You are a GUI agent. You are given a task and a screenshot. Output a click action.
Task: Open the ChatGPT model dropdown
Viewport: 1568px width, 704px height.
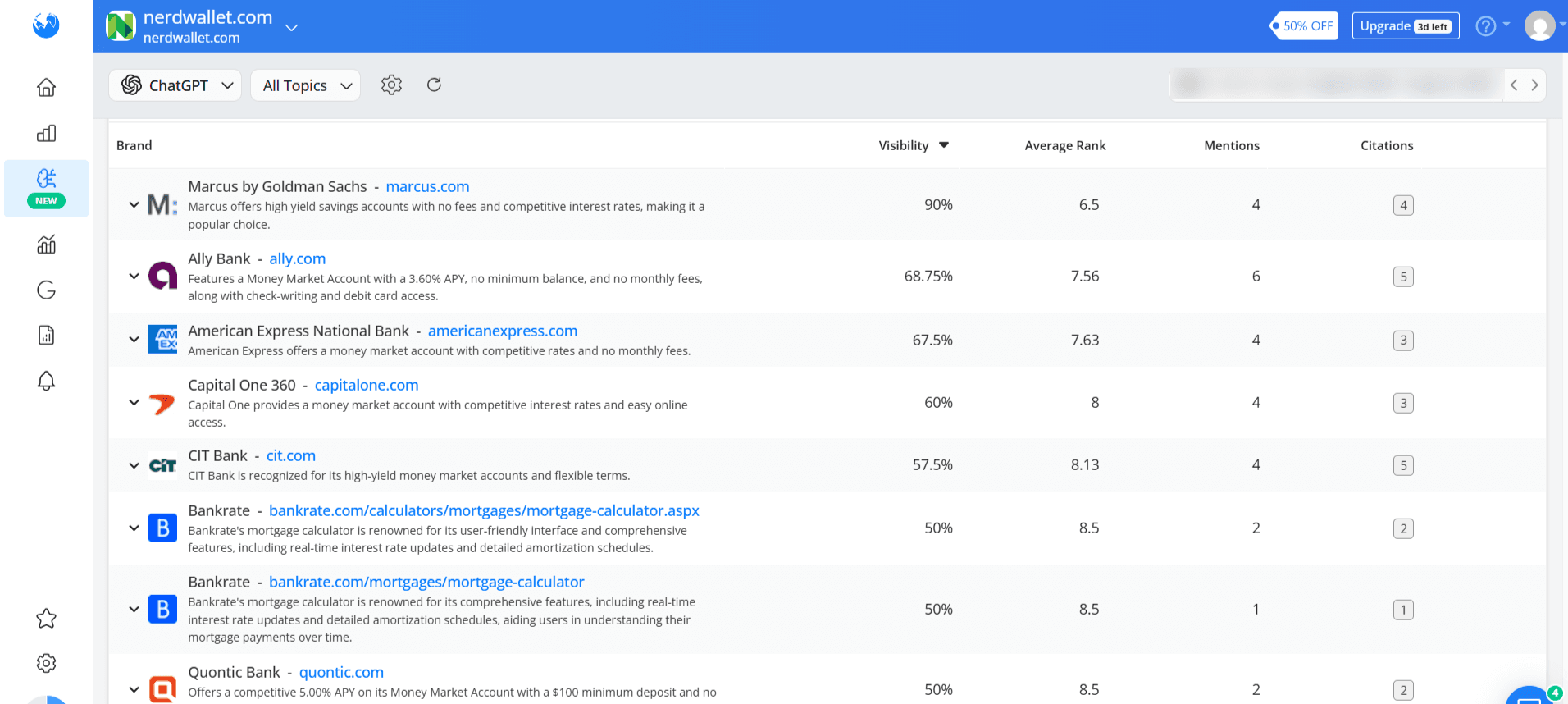[175, 85]
